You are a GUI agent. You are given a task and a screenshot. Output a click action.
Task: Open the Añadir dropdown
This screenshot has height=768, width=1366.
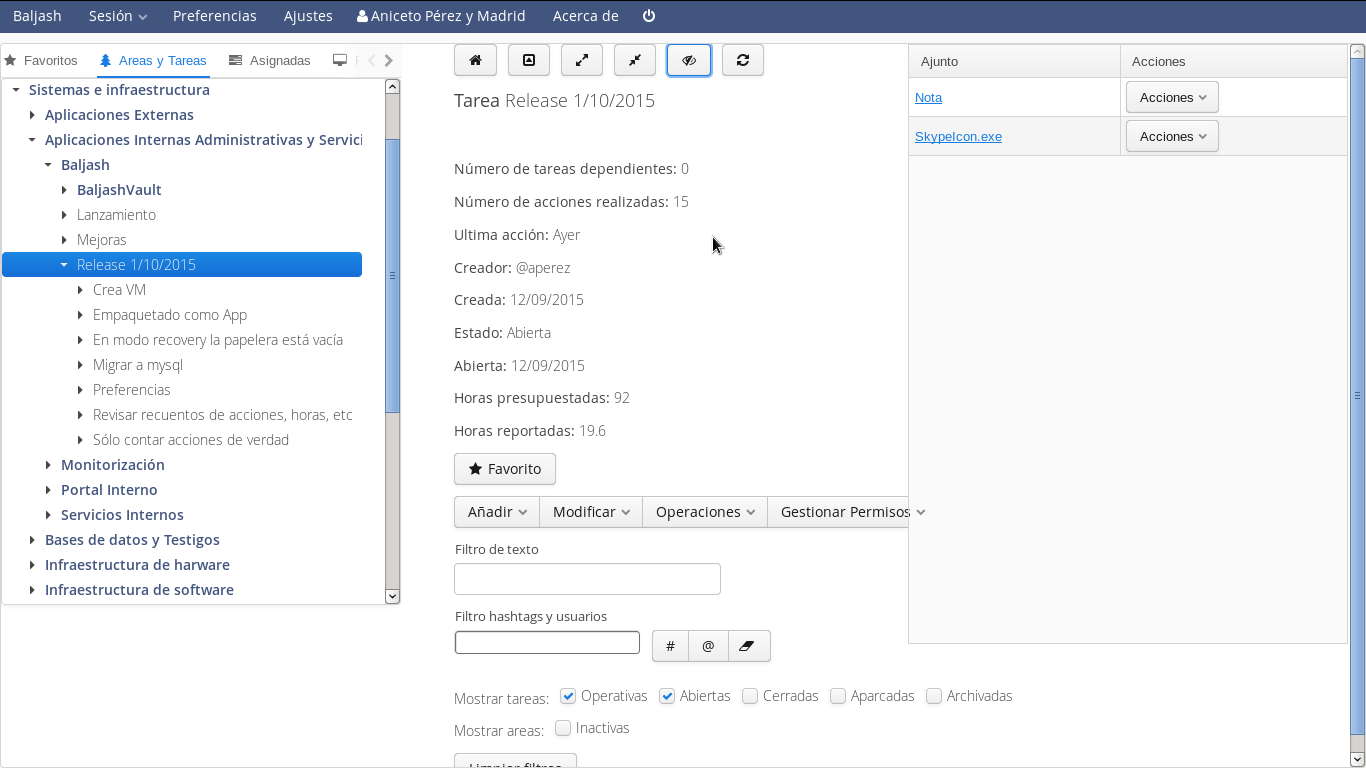497,512
